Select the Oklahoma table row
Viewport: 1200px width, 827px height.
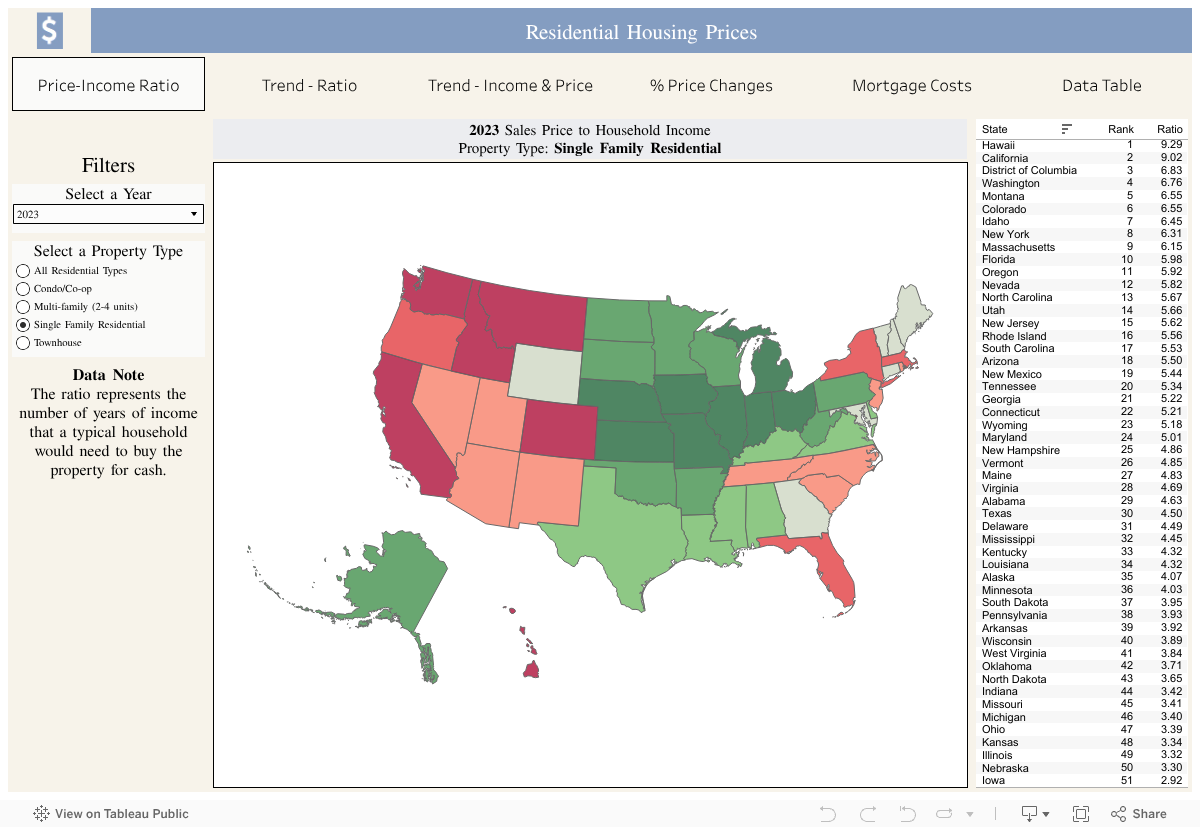coord(1083,666)
